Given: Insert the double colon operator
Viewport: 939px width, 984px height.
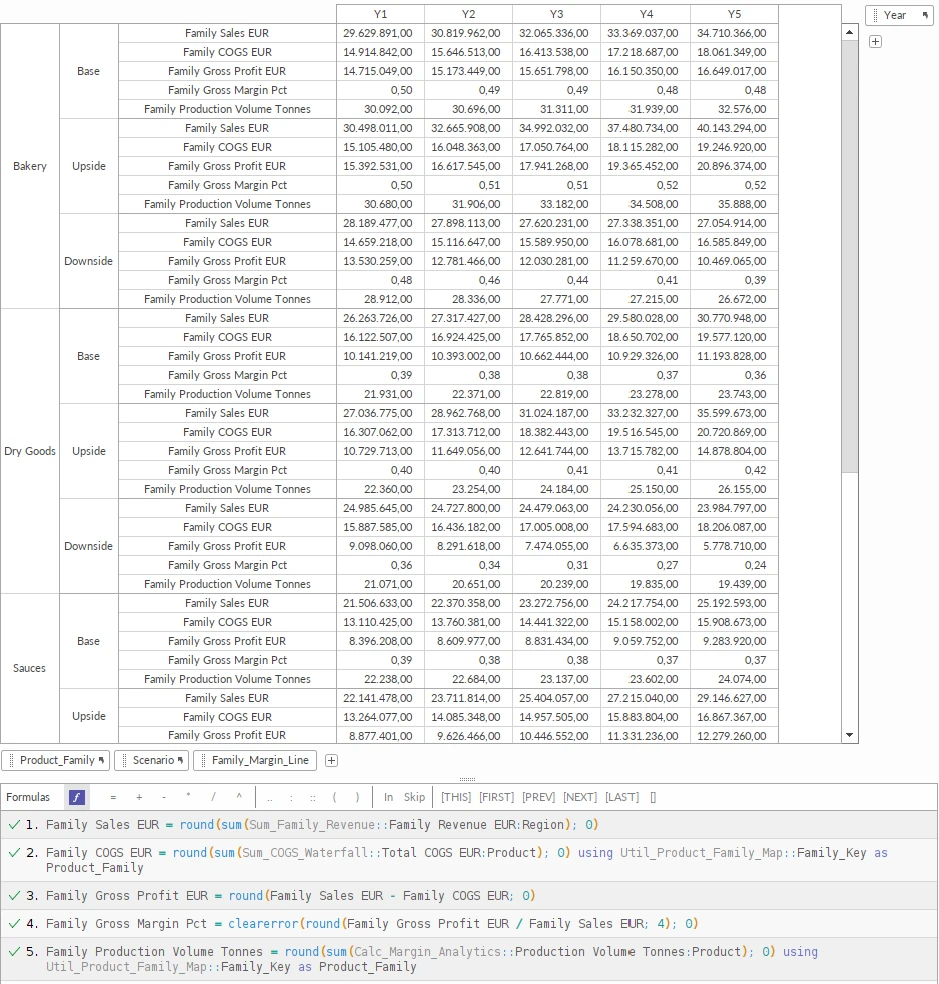Looking at the screenshot, I should point(313,797).
